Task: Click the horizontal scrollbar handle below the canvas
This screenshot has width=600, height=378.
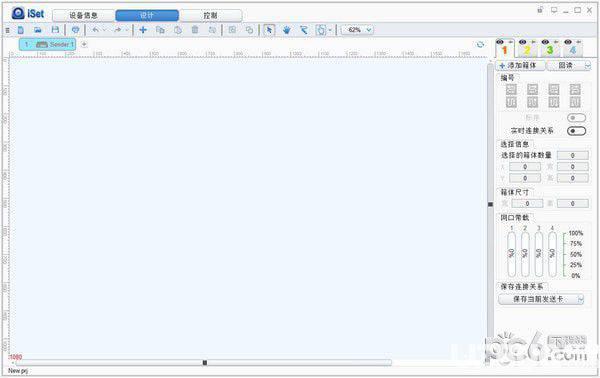Action: pos(205,362)
